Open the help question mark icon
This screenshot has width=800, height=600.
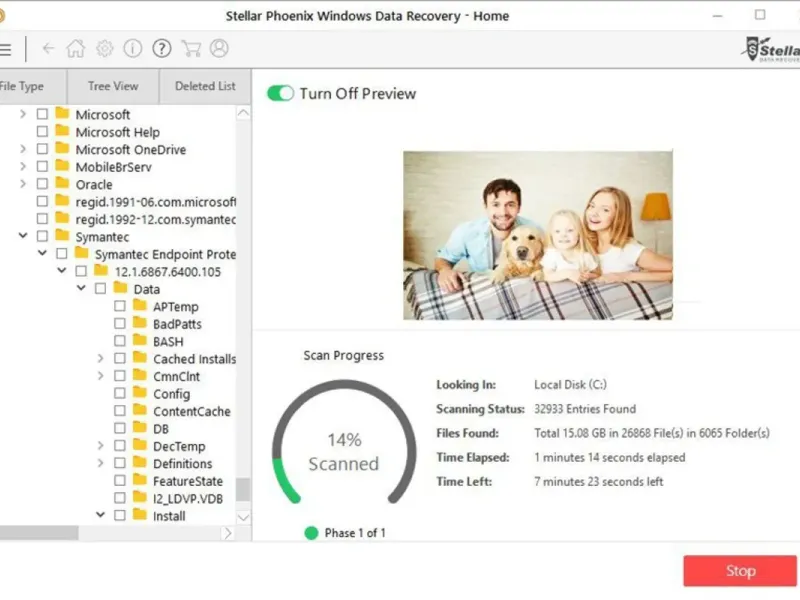point(162,48)
